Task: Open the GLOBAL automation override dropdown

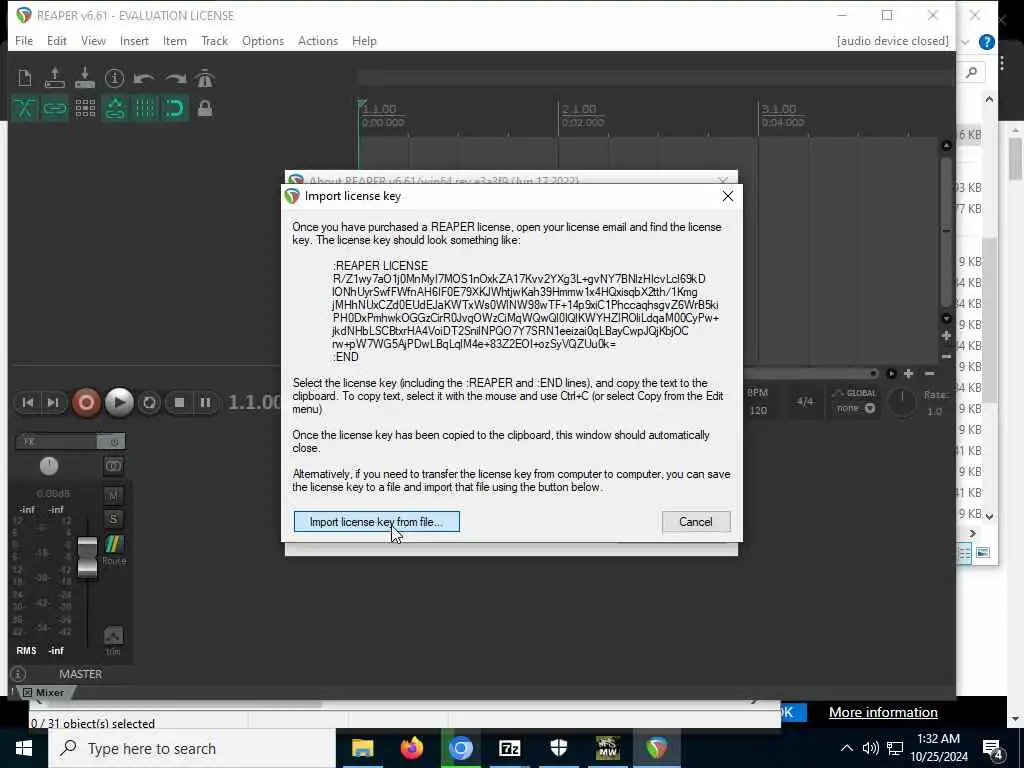Action: 855,402
